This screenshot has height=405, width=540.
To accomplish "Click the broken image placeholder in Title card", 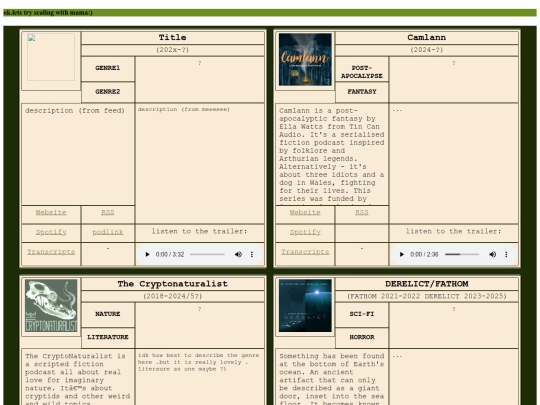I will tap(51, 57).
